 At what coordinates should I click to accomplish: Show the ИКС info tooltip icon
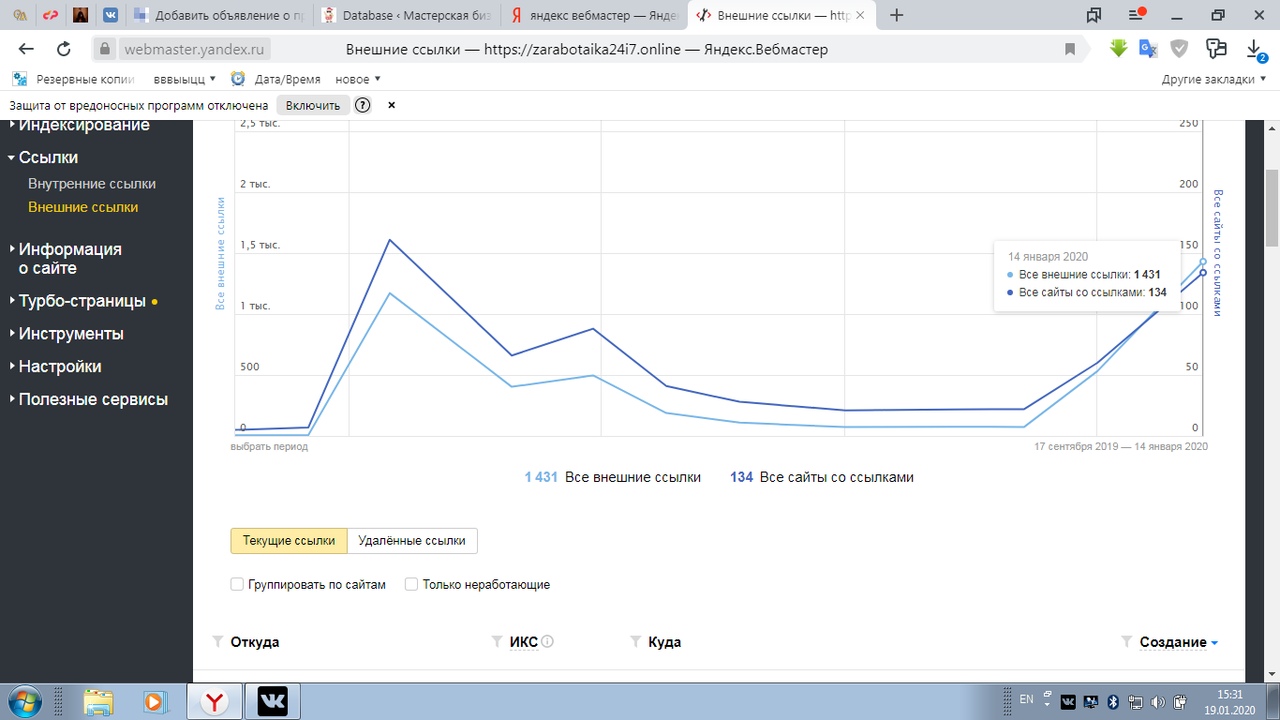pyautogui.click(x=547, y=642)
